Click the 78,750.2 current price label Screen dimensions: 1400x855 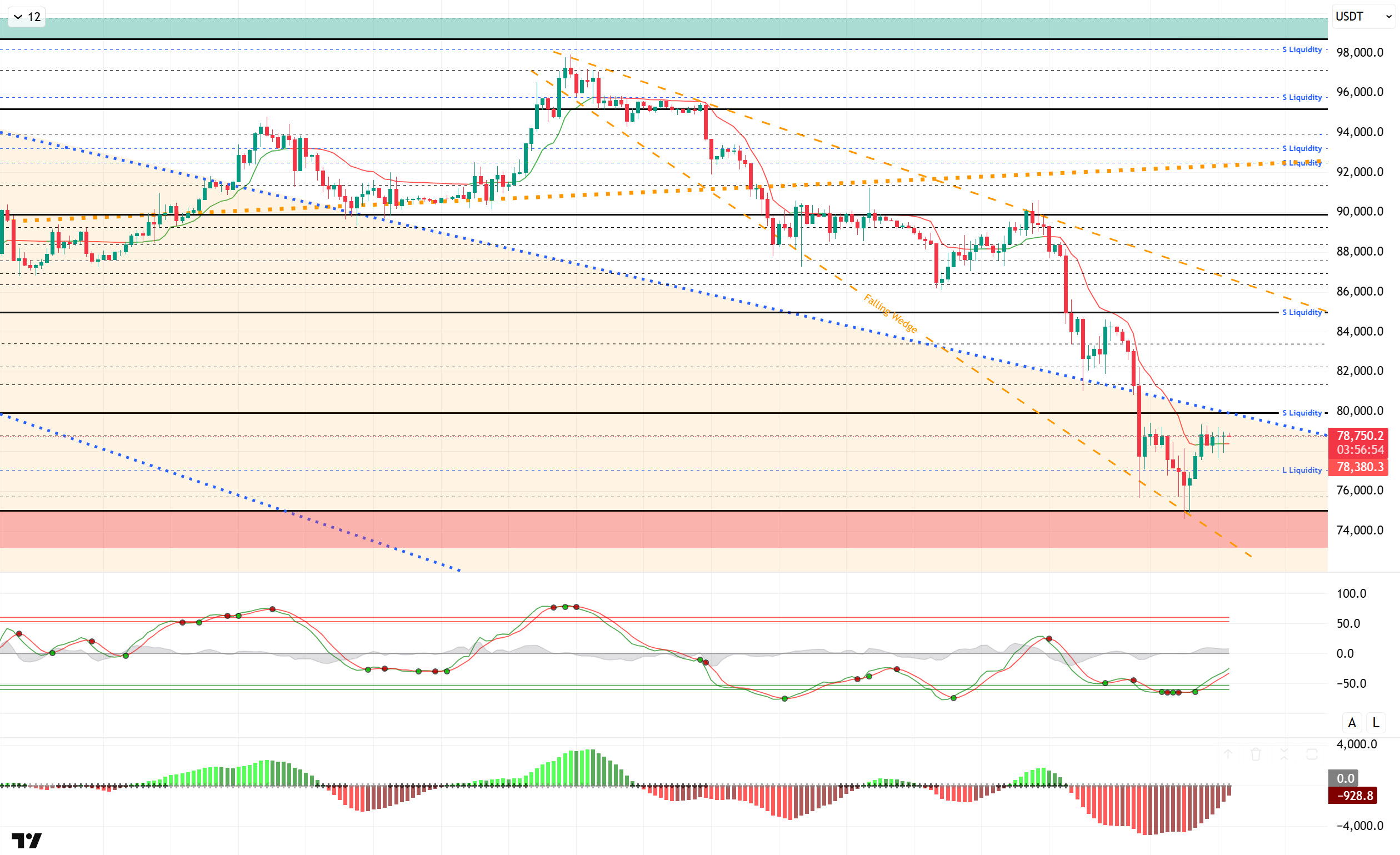pyautogui.click(x=1359, y=436)
